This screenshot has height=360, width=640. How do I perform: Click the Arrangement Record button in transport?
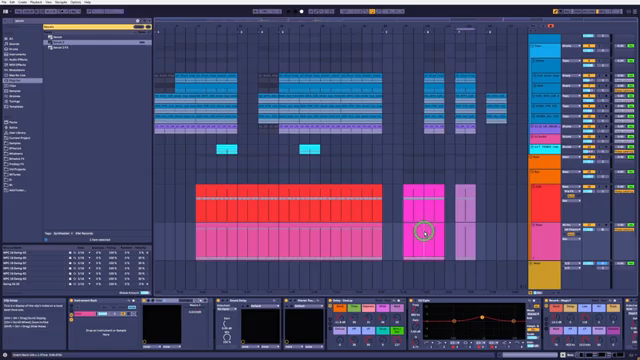tap(302, 11)
